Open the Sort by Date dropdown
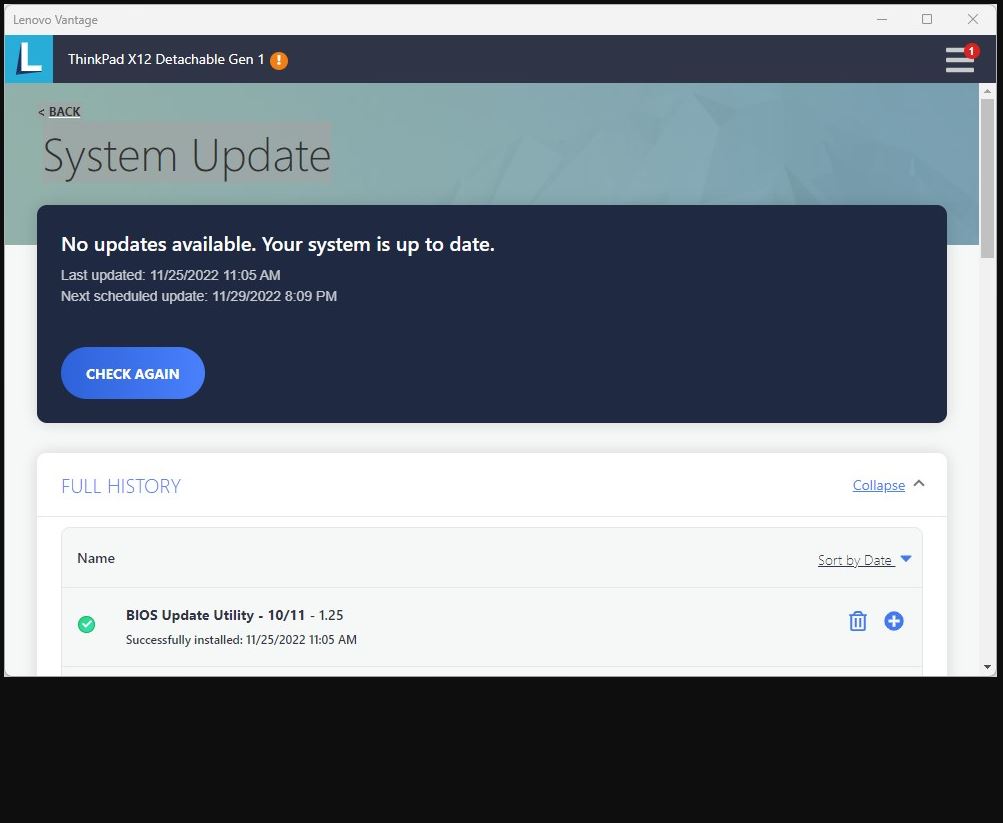The image size is (1003, 823). point(856,560)
